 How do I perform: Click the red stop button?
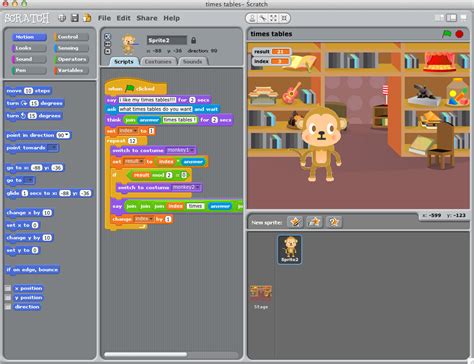459,34
